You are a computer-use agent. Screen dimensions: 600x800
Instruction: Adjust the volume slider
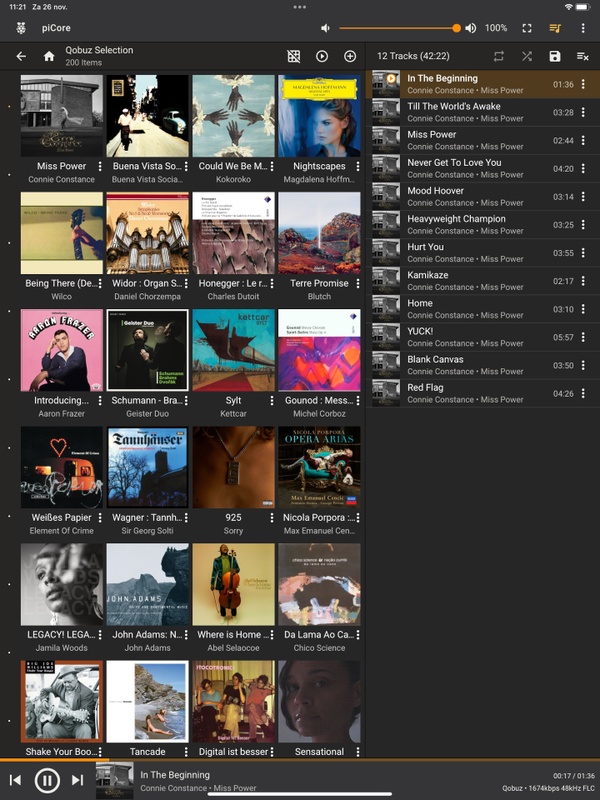(398, 28)
